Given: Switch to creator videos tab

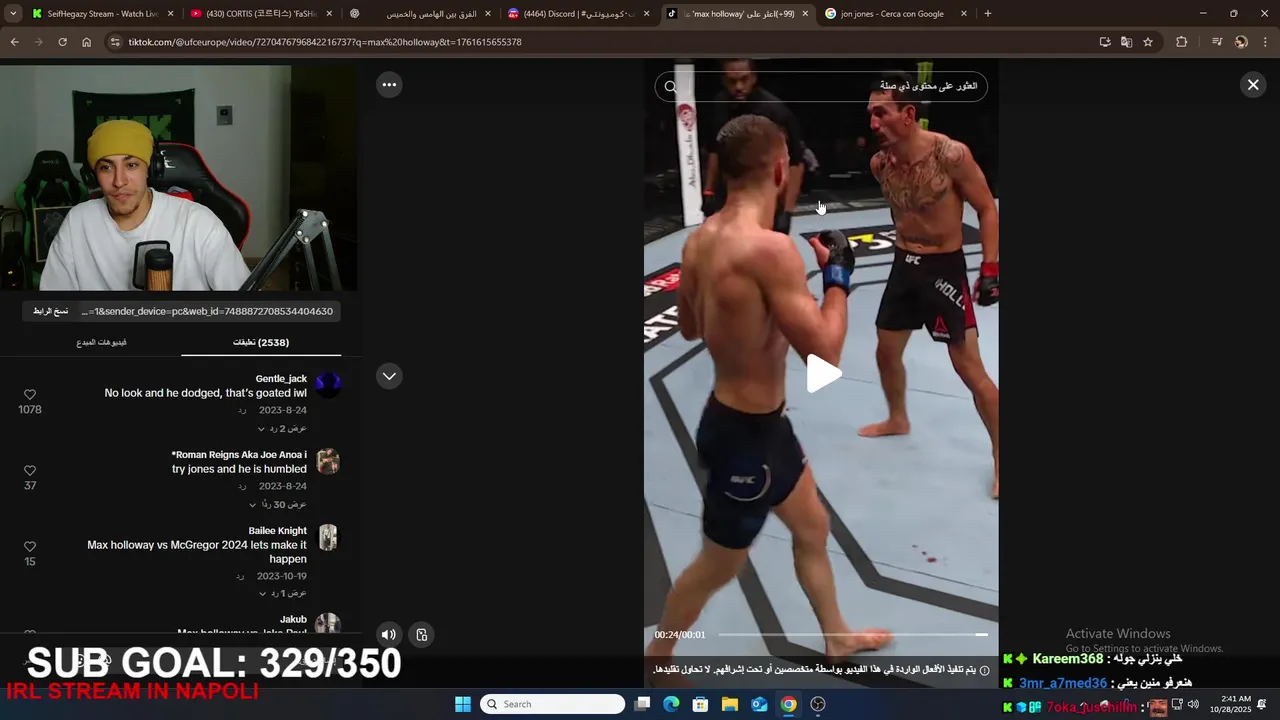Looking at the screenshot, I should (x=101, y=342).
